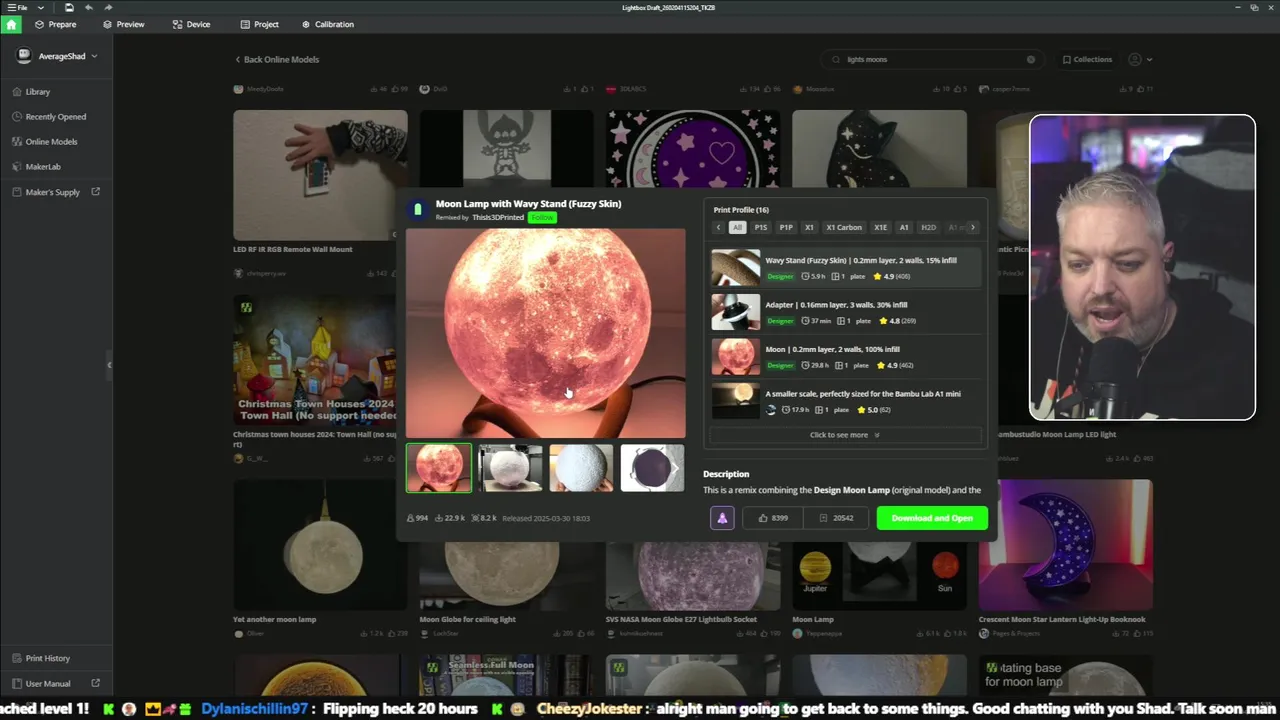
Task: Click the Redo arrow icon
Action: [x=108, y=7]
